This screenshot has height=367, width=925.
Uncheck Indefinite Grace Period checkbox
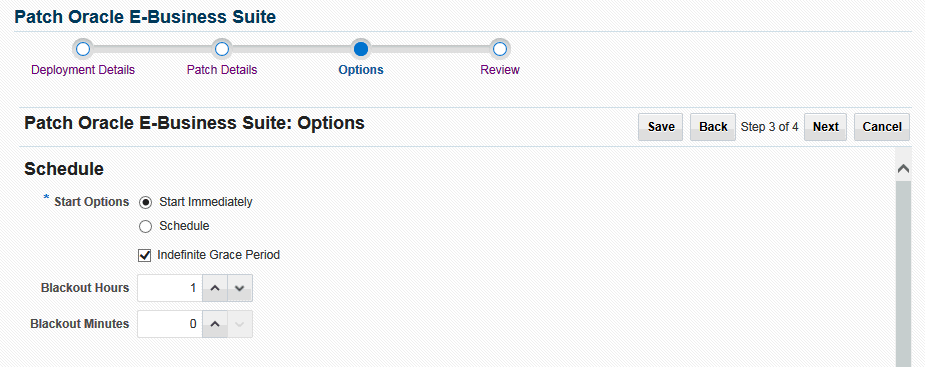145,255
